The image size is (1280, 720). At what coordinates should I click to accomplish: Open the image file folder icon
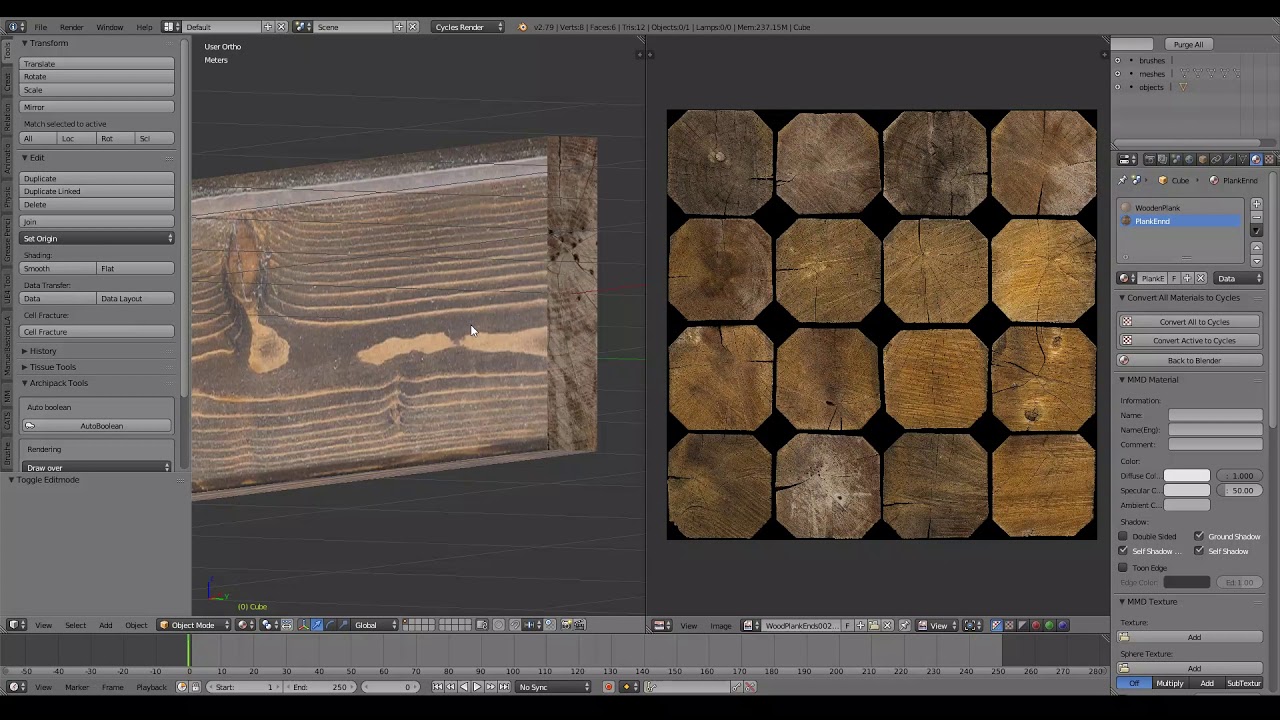(x=873, y=626)
